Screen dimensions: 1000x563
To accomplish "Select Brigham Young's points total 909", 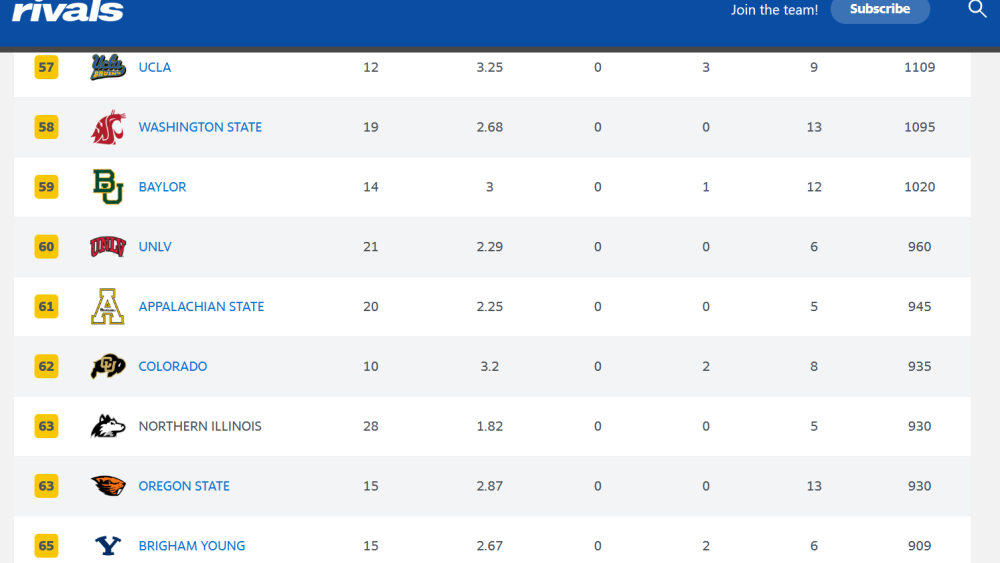I will [x=920, y=546].
